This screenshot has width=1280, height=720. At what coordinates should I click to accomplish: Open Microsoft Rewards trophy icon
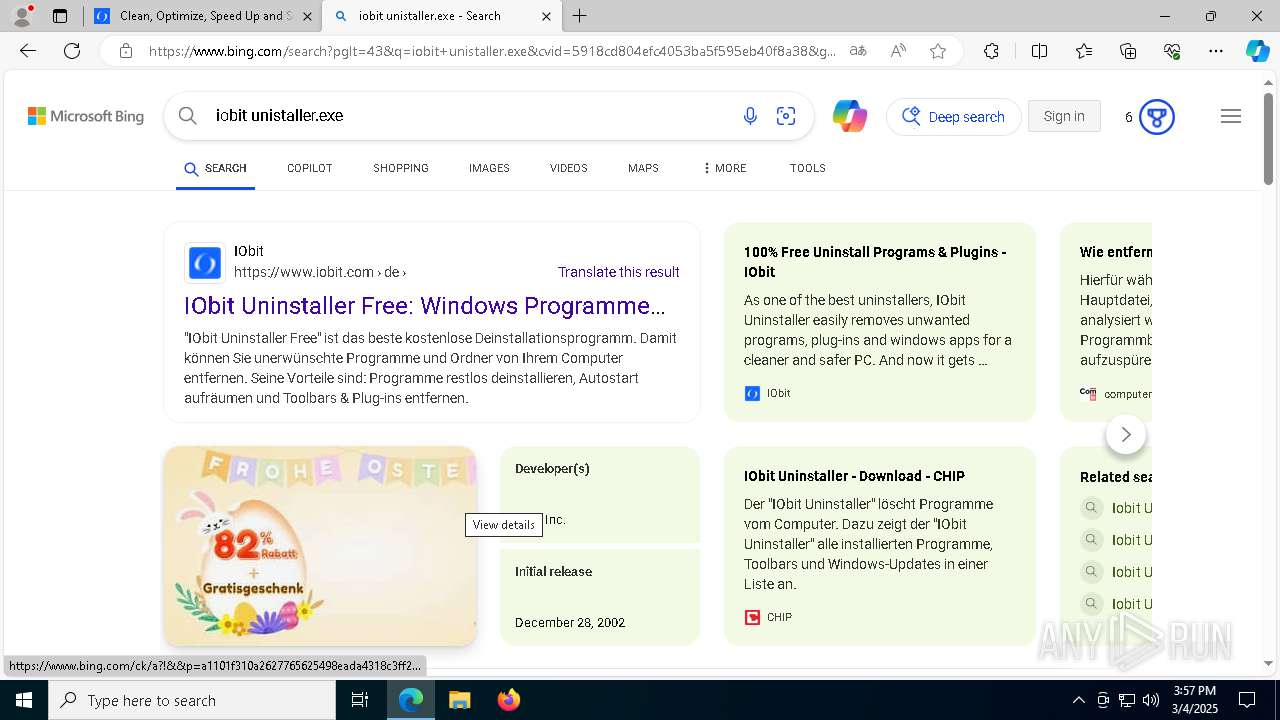pos(1157,117)
